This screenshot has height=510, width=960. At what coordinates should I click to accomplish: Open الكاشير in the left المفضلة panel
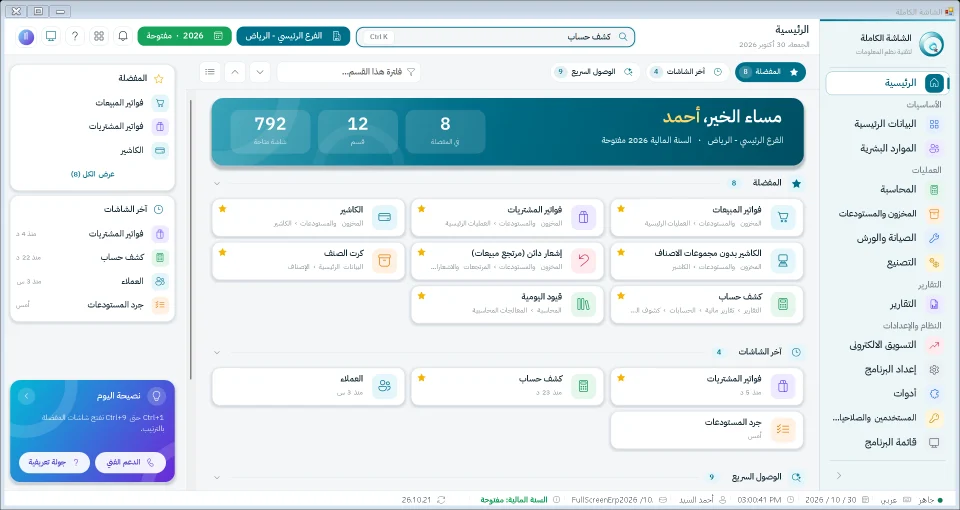pyautogui.click(x=92, y=151)
